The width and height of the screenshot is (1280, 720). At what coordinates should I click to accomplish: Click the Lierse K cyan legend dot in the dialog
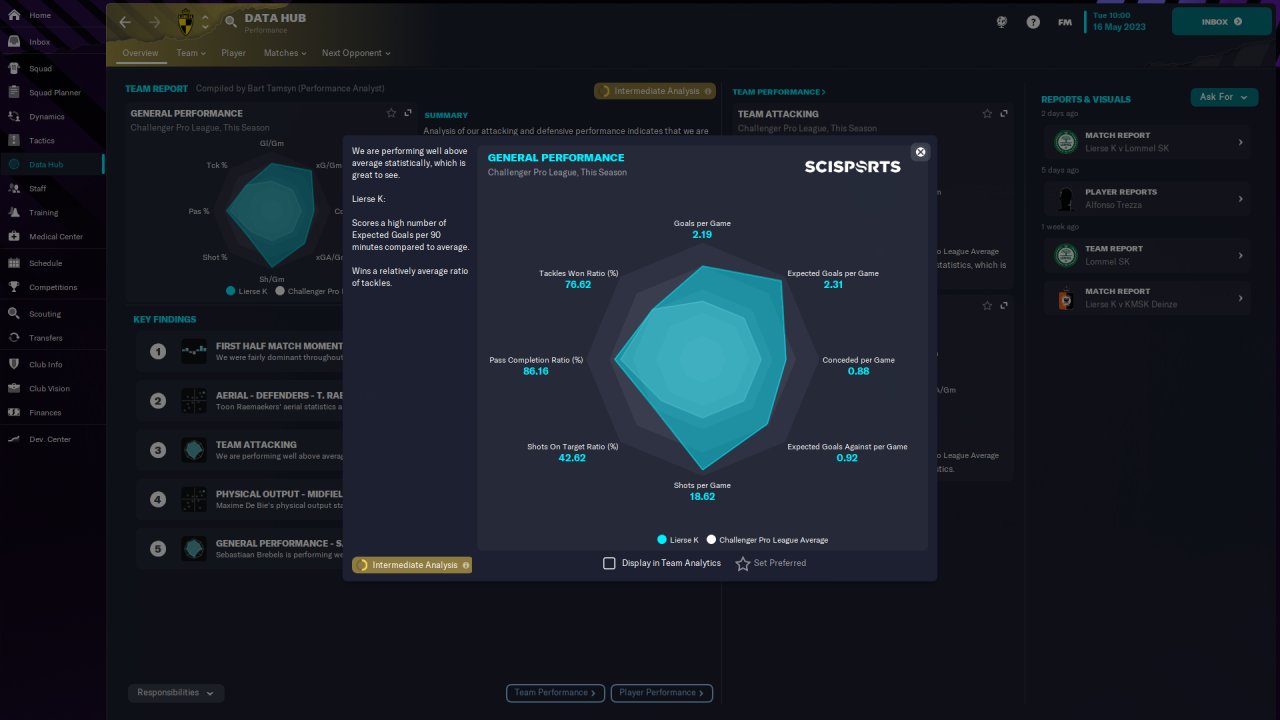(x=662, y=539)
